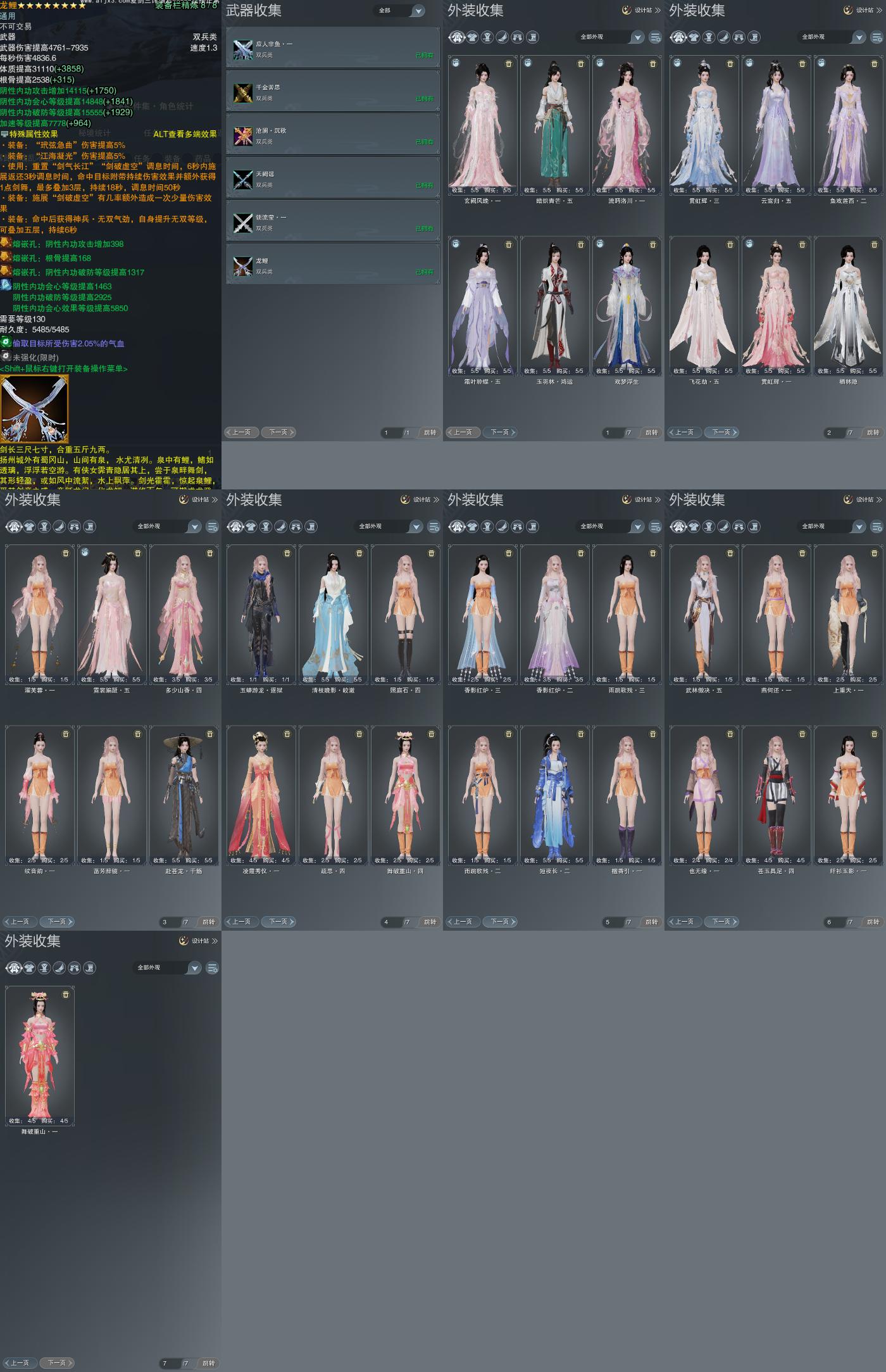Click the 应人非鱼·一 weapon icon in the weapon list
The height and width of the screenshot is (1372, 886).
tap(243, 49)
